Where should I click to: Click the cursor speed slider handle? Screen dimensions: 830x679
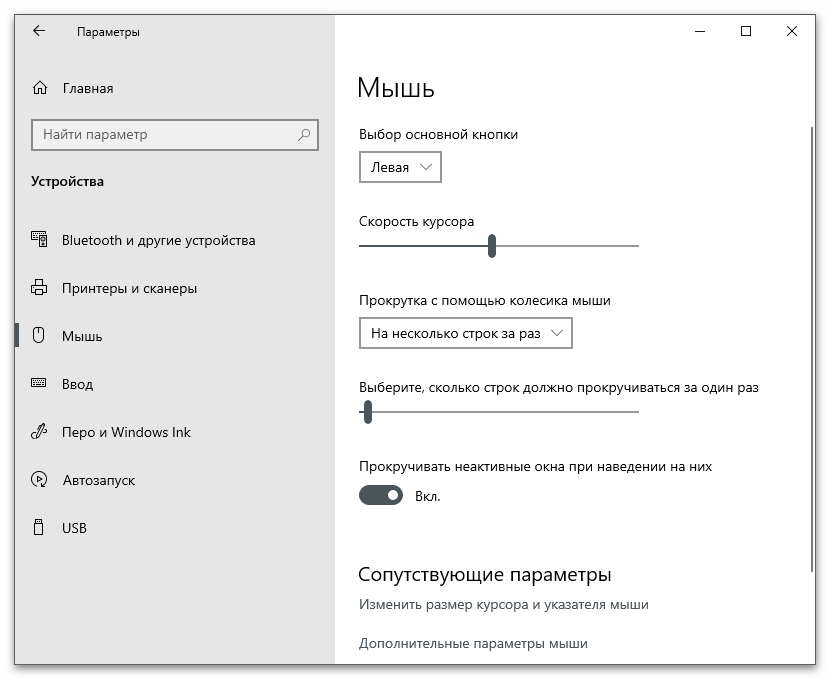[x=492, y=246]
